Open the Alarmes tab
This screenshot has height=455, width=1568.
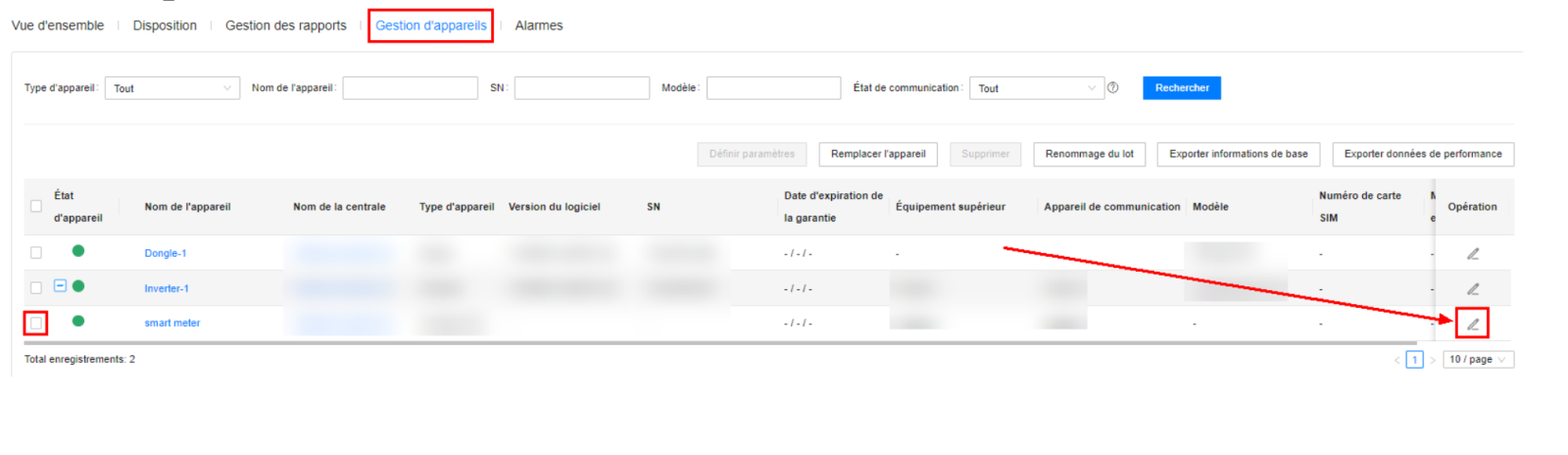[x=539, y=25]
